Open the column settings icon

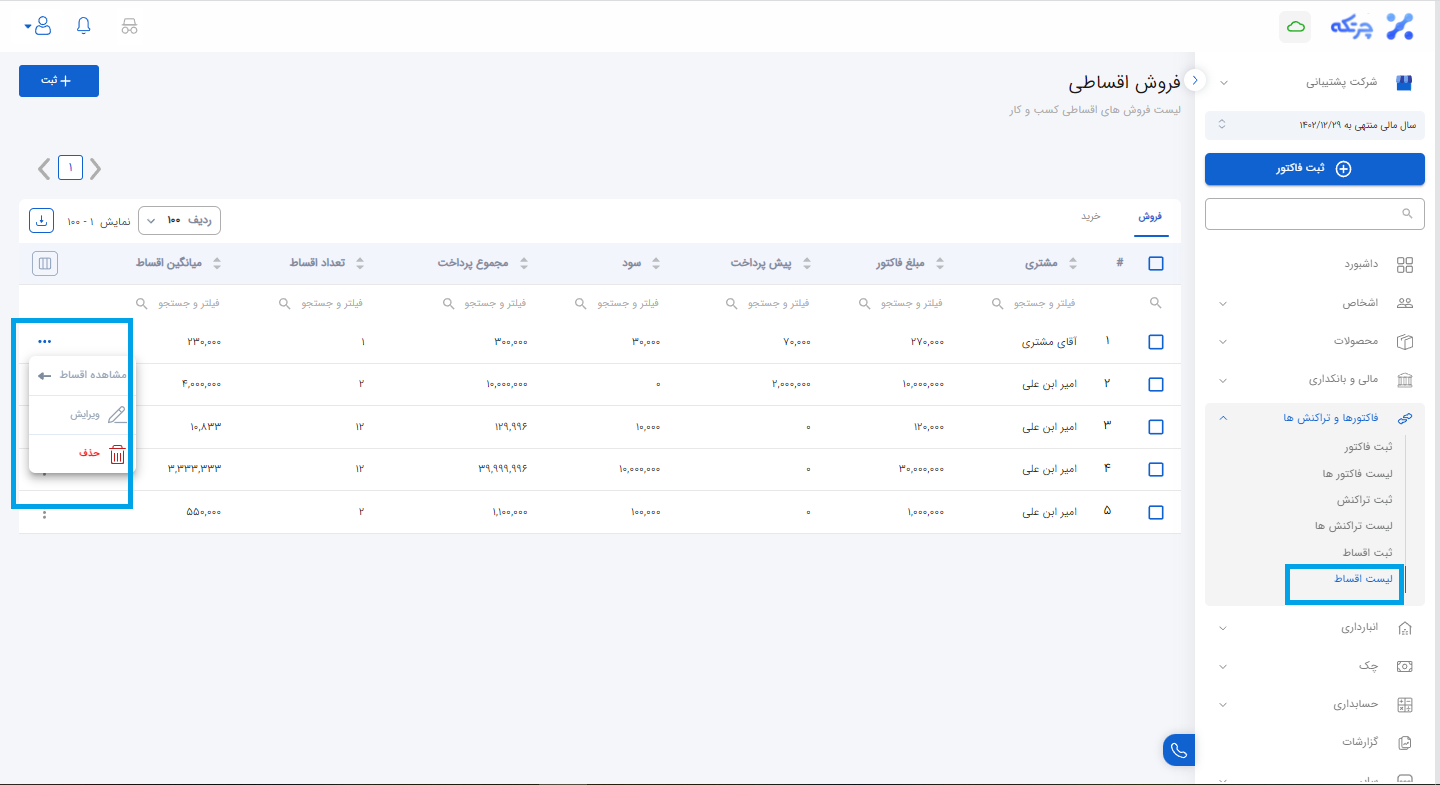pos(45,264)
